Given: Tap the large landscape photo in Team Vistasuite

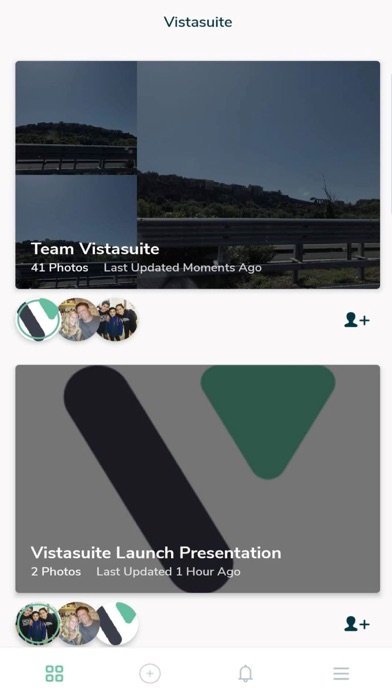Looking at the screenshot, I should point(258,175).
